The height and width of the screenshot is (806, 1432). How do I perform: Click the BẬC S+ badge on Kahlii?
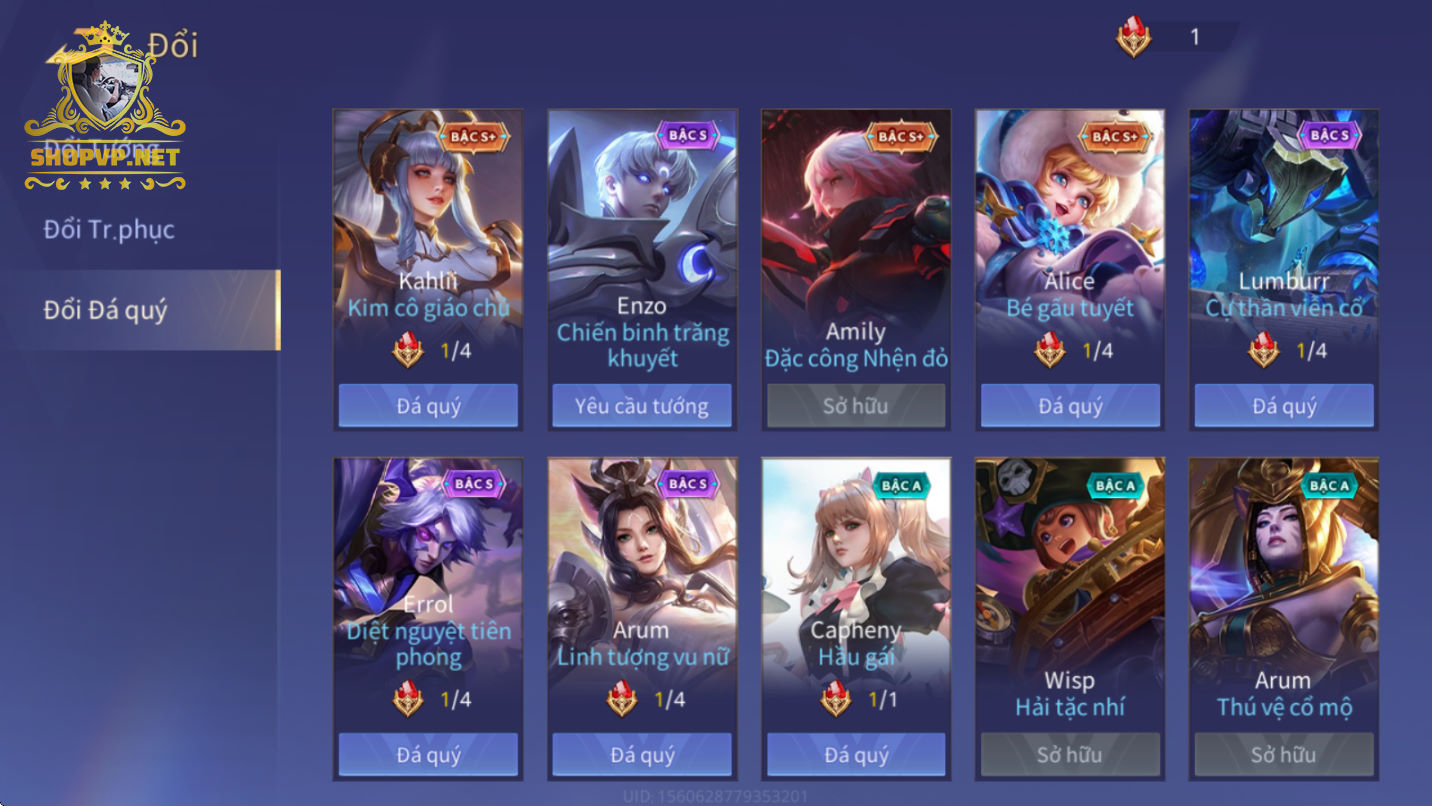tap(473, 136)
